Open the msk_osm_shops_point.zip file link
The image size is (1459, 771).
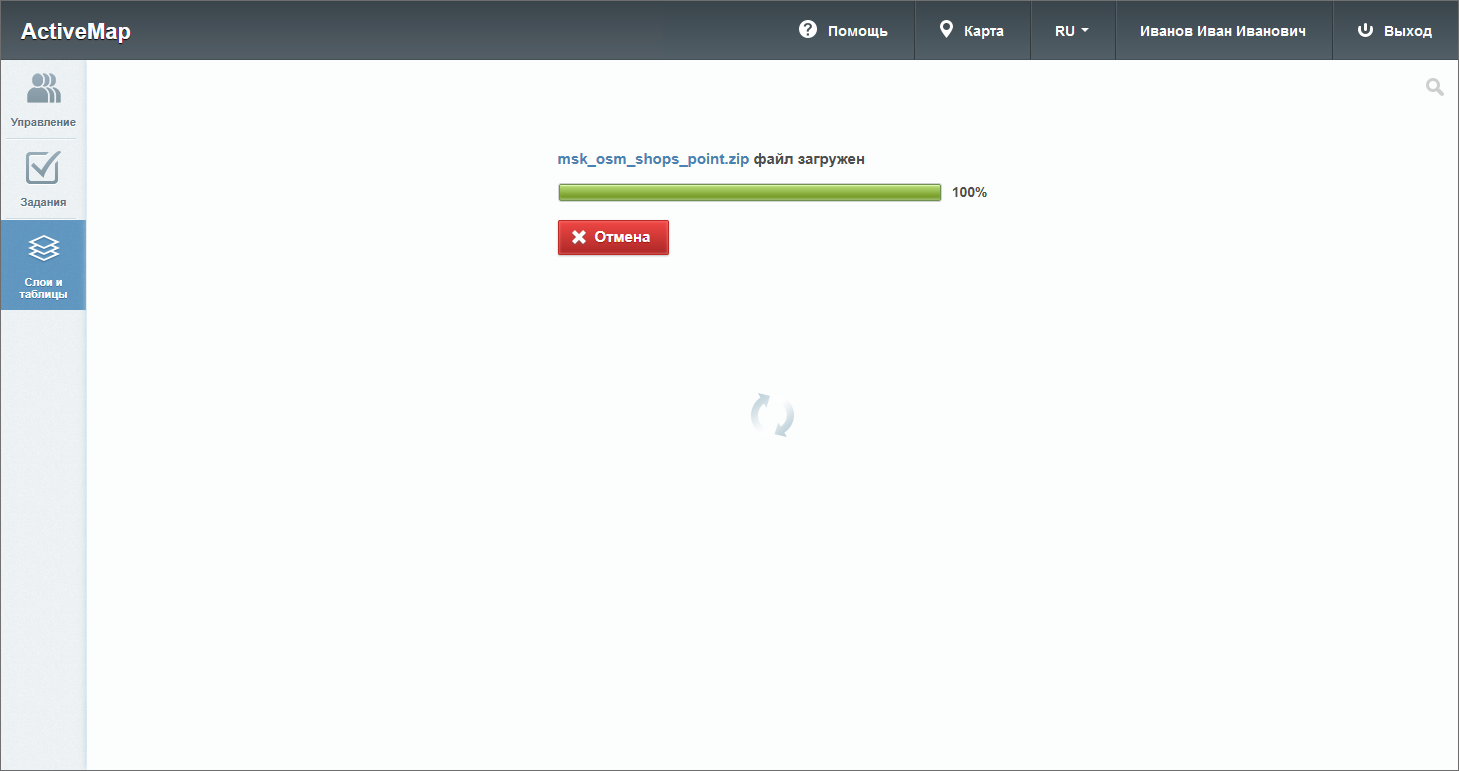[653, 159]
